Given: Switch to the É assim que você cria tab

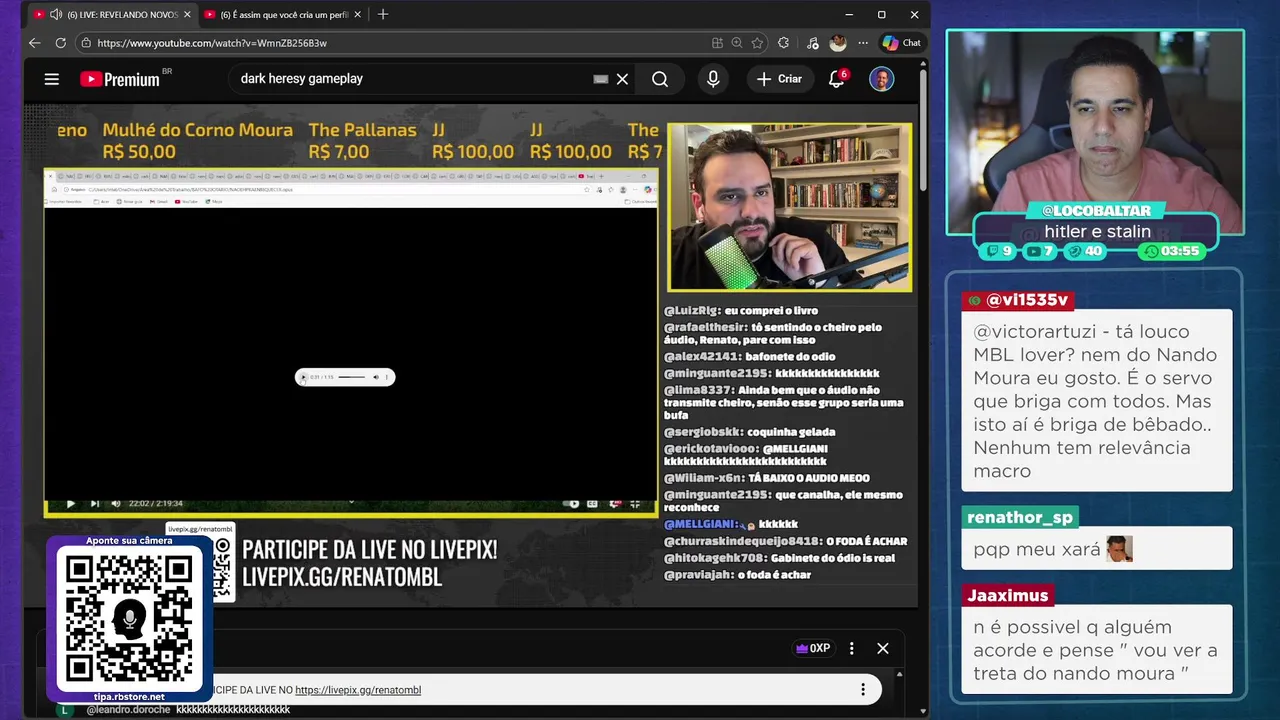Looking at the screenshot, I should [x=284, y=15].
